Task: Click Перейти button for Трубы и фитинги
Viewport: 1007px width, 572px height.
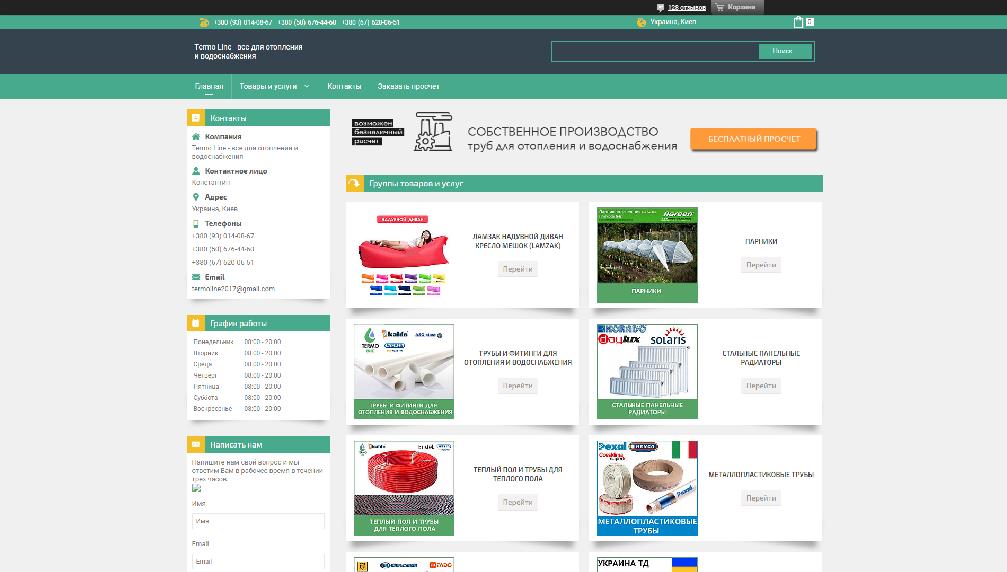Action: click(518, 385)
